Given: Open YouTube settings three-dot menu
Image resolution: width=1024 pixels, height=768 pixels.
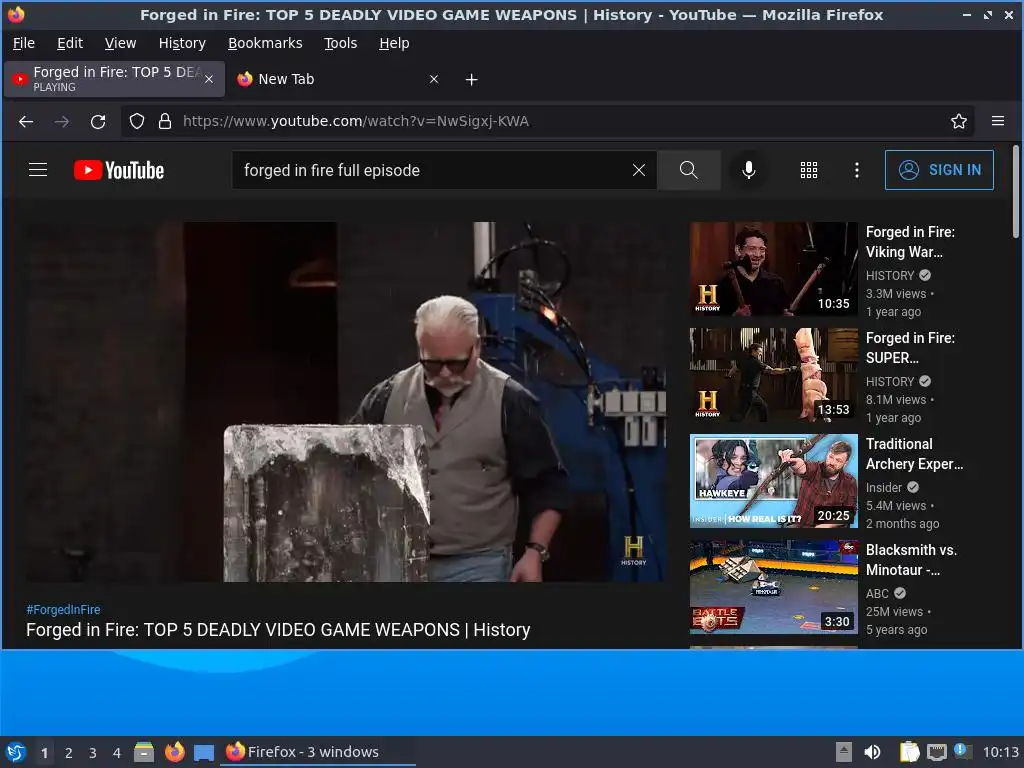Looking at the screenshot, I should (x=857, y=170).
